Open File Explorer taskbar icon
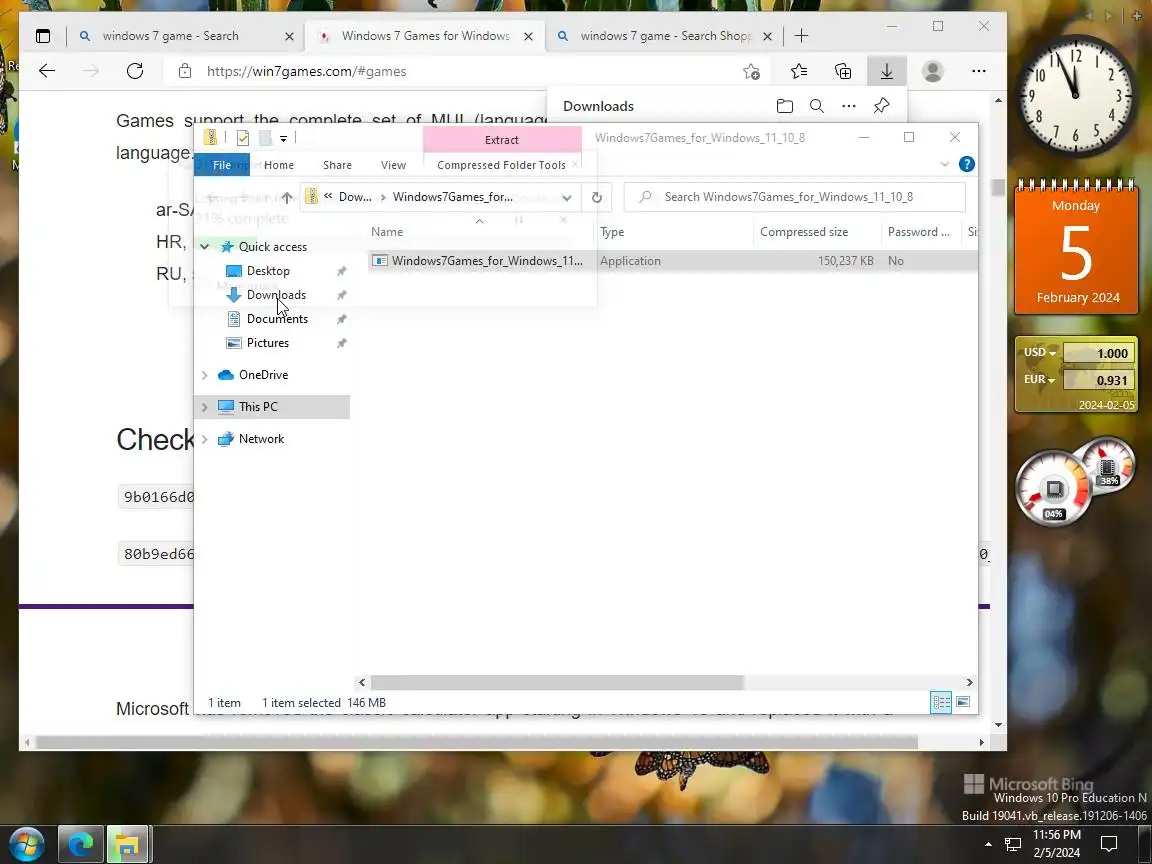The width and height of the screenshot is (1152, 864). pyautogui.click(x=129, y=844)
